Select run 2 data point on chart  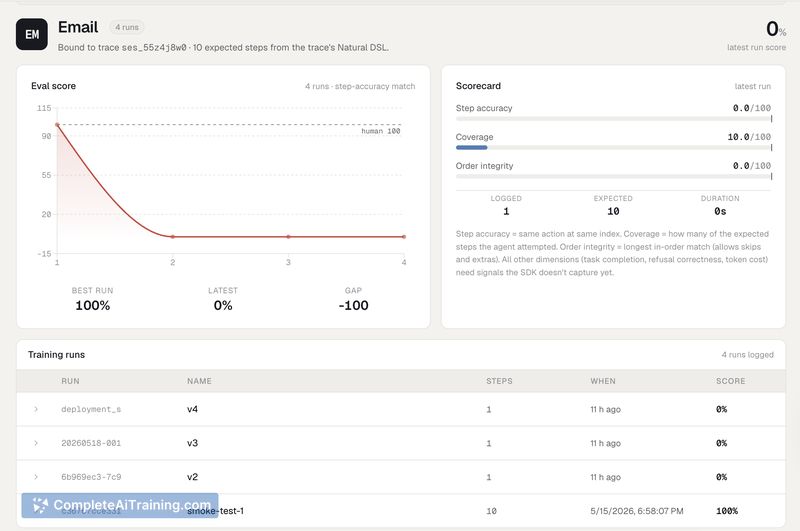coord(172,237)
